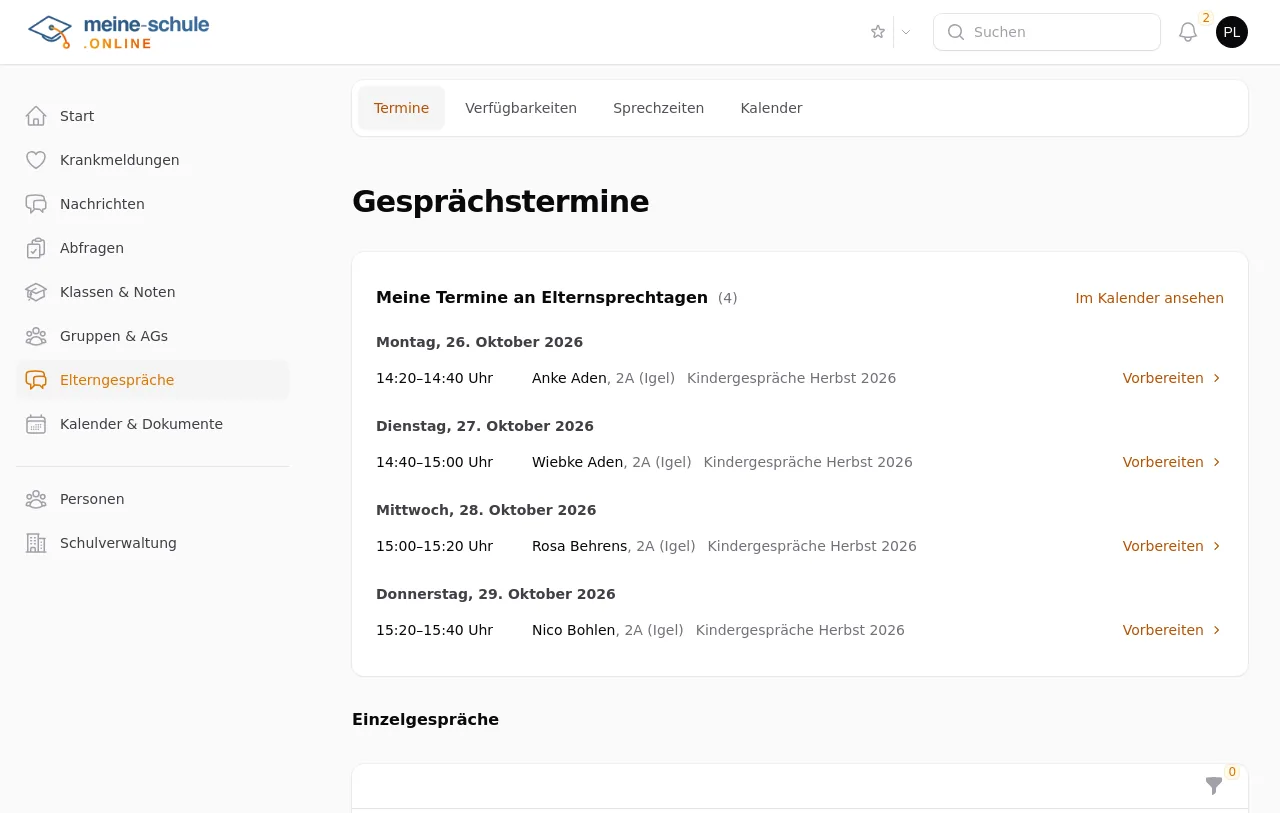Screen dimensions: 1280x813
Task: Click the Schulverwaltung building icon
Action: click(36, 543)
